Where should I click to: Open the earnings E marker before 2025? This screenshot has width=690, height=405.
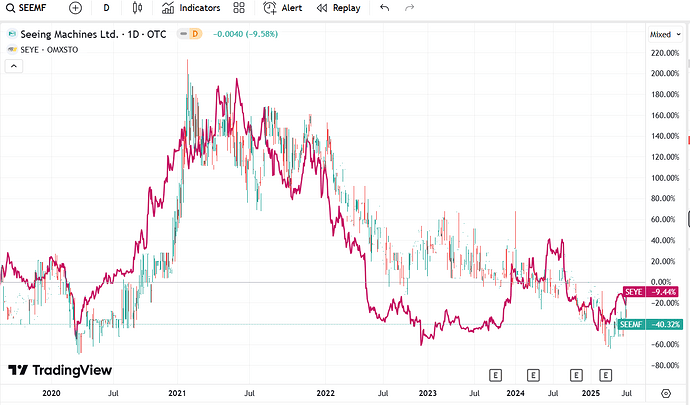[576, 375]
